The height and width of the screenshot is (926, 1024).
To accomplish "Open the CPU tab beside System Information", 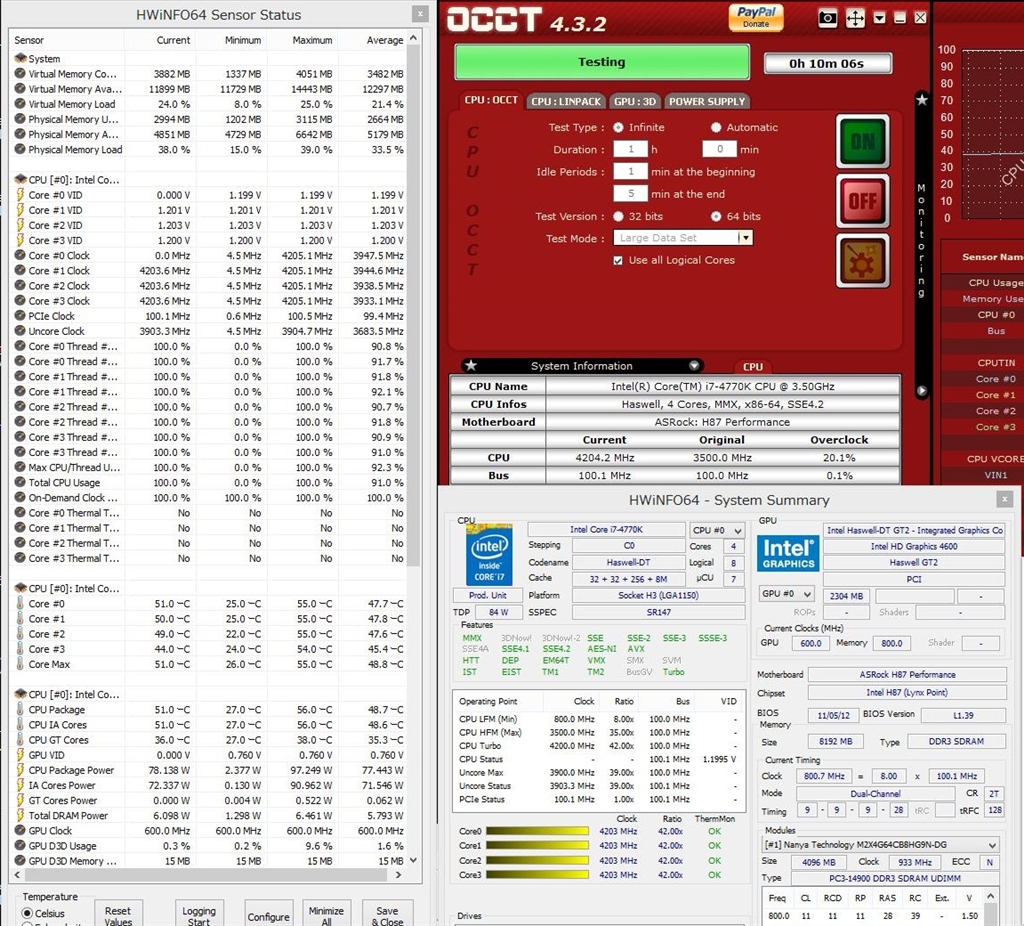I will [x=752, y=367].
